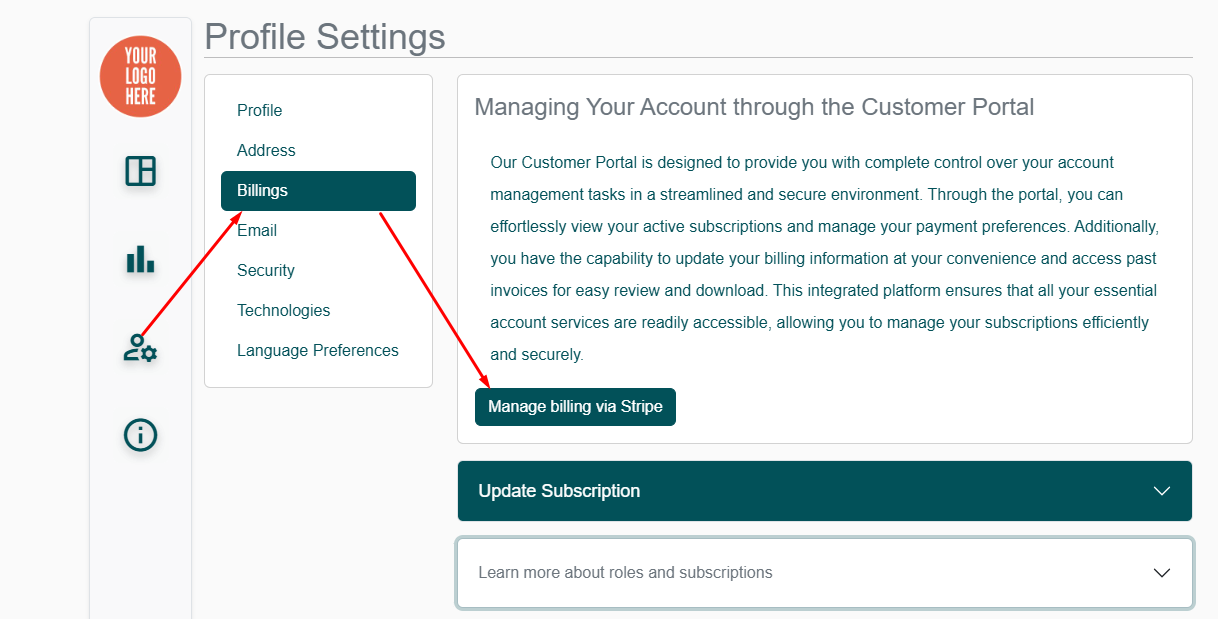Click the highlighted Billings entry
The image size is (1218, 619).
(x=318, y=190)
